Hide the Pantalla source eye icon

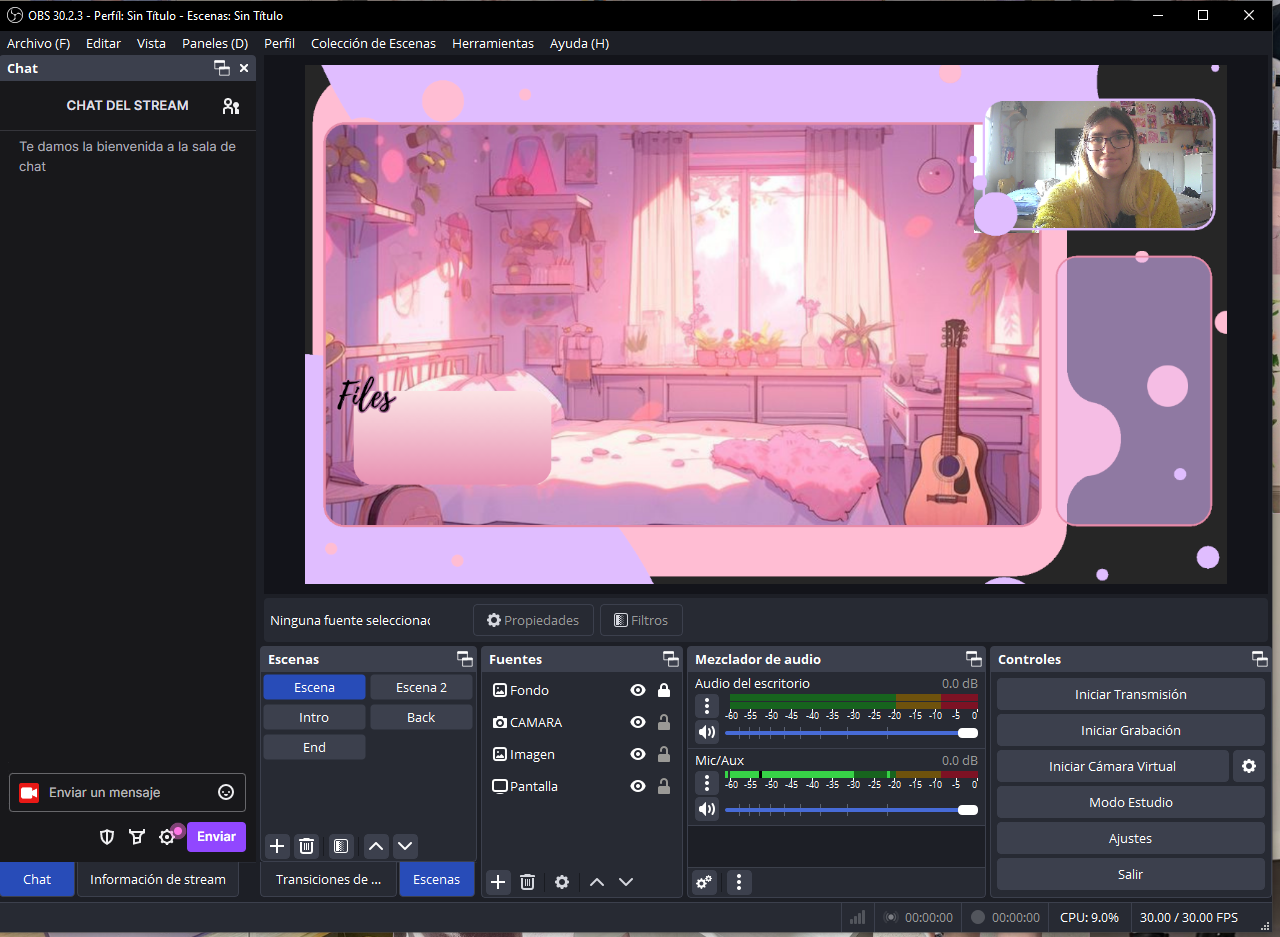pyautogui.click(x=638, y=786)
